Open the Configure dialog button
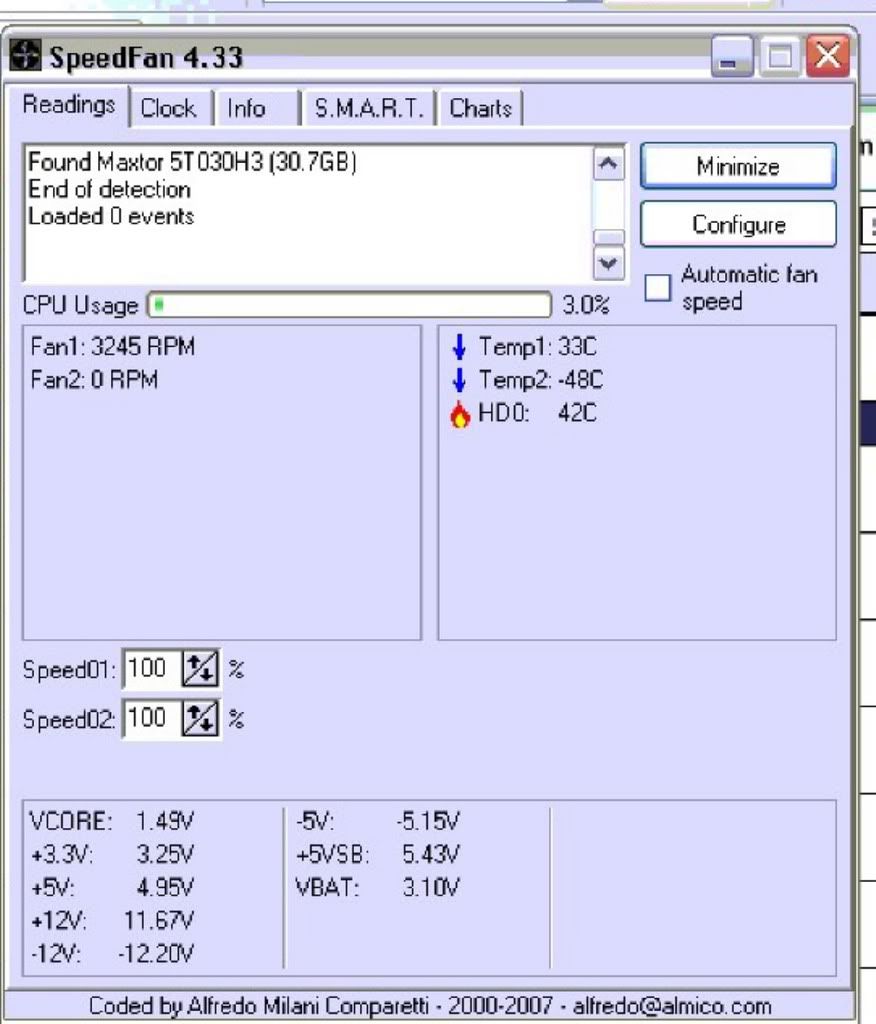Image resolution: width=876 pixels, height=1024 pixels. tap(738, 224)
